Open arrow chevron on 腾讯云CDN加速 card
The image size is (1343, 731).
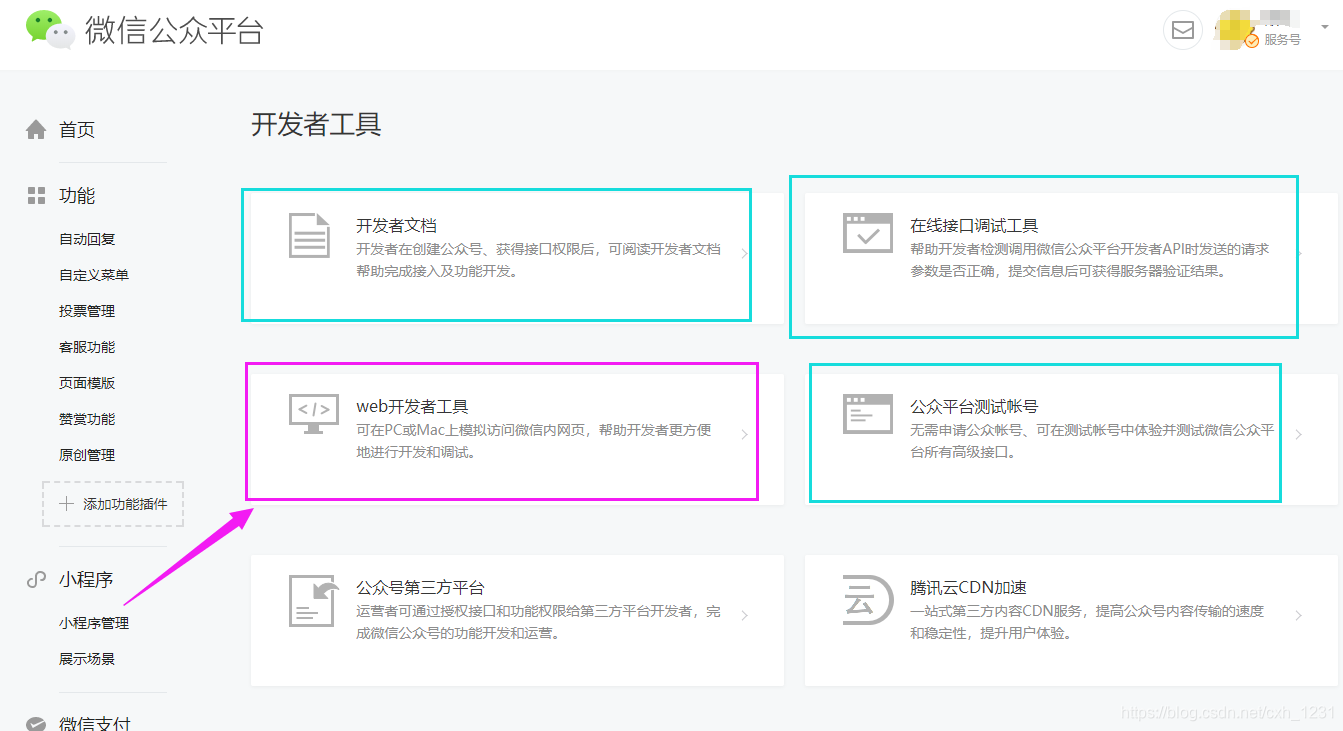point(1298,616)
